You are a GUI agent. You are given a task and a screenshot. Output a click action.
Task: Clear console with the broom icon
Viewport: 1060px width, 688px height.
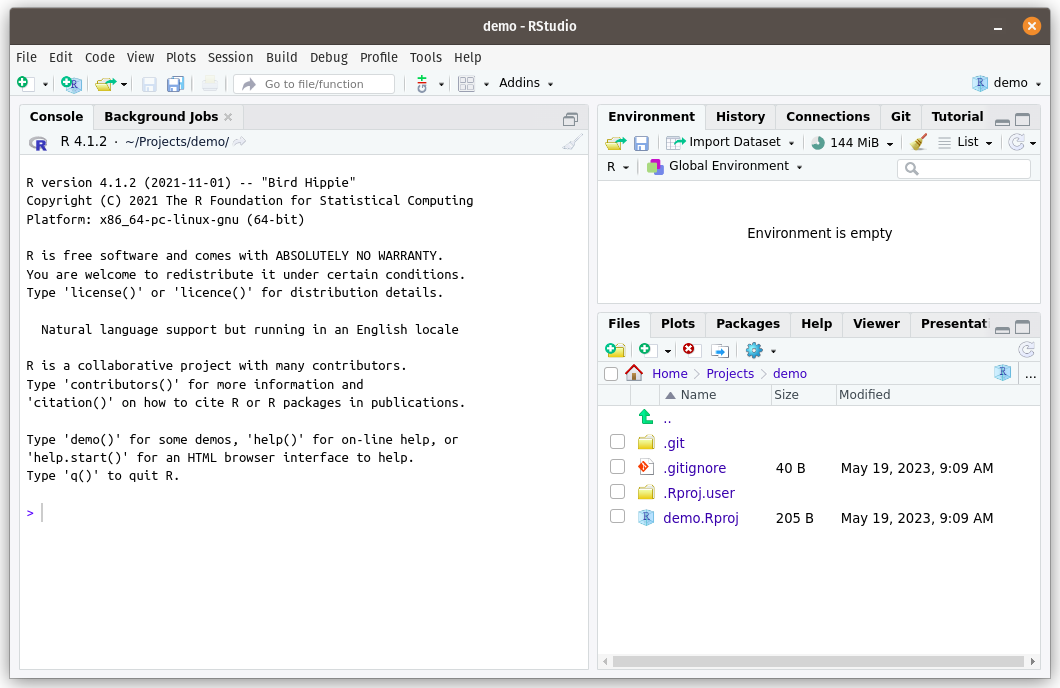coord(572,143)
